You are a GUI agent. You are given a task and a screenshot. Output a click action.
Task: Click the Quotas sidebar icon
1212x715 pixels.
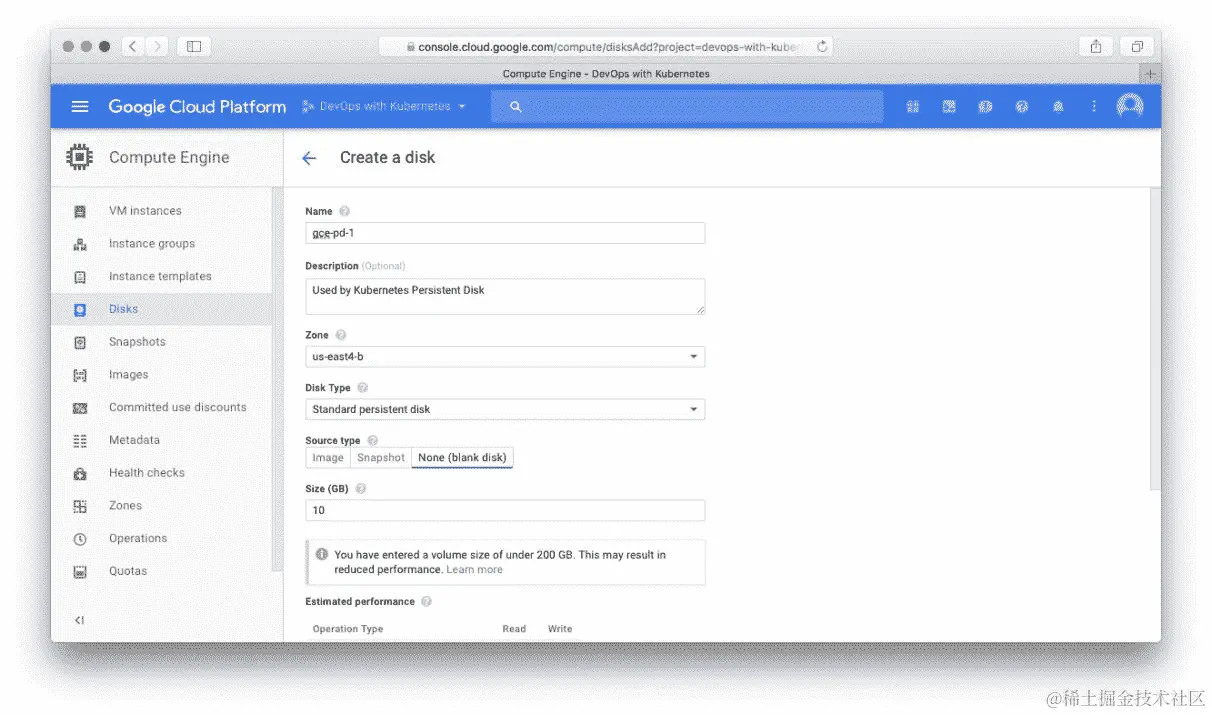pyautogui.click(x=80, y=572)
